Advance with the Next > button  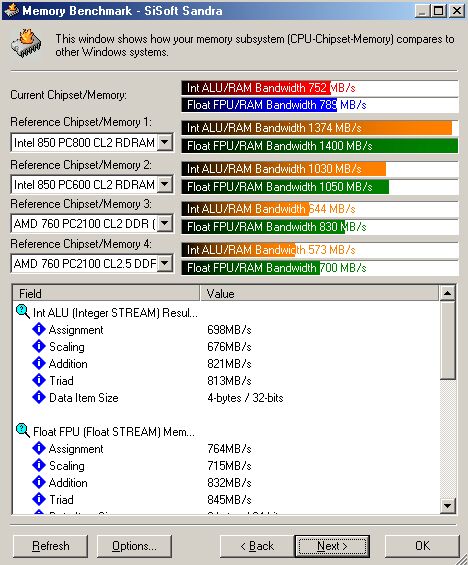tap(332, 546)
